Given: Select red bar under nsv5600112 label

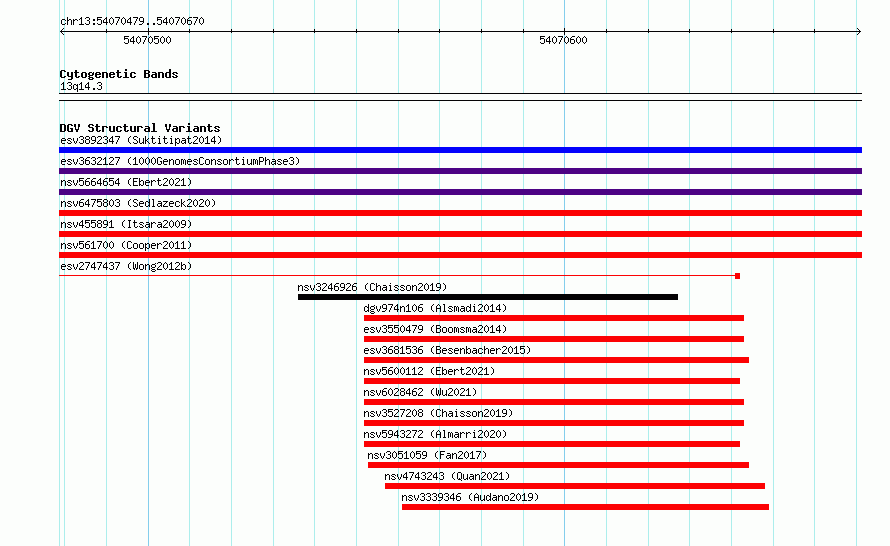Looking at the screenshot, I should click(x=552, y=381).
